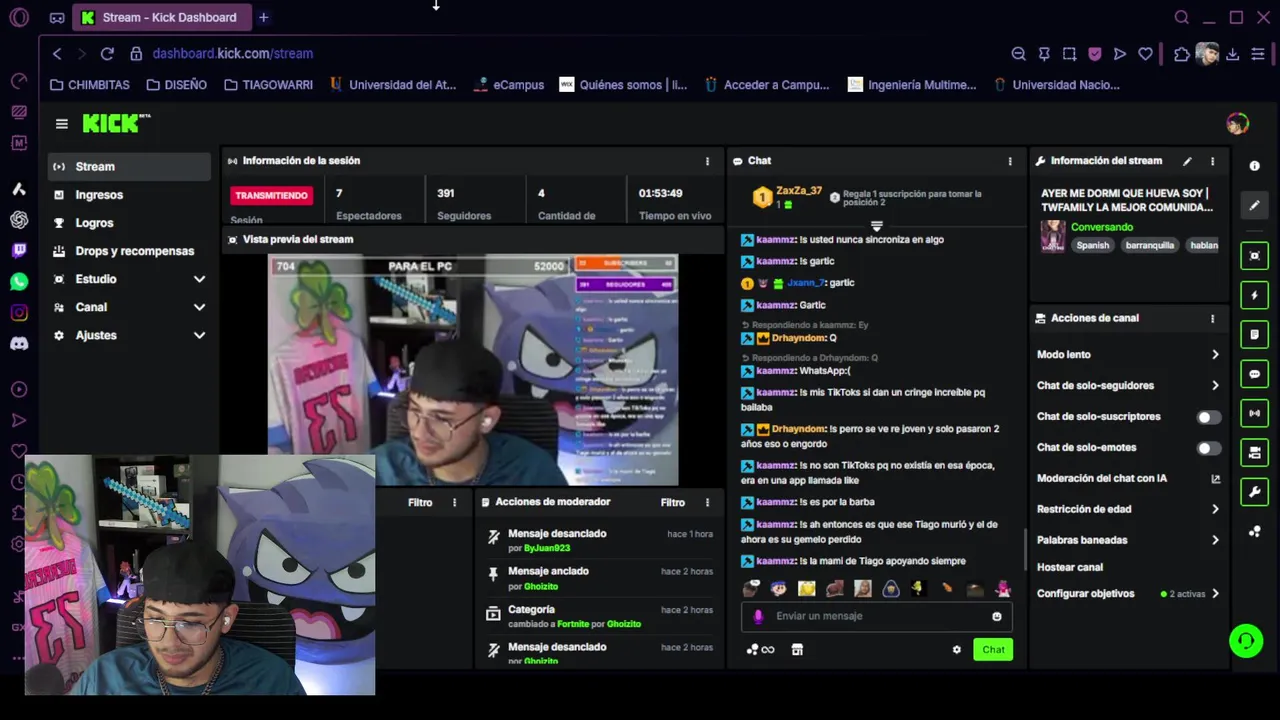
Task: Toggle Chat de solo-suscriptores switch
Action: 1208,417
